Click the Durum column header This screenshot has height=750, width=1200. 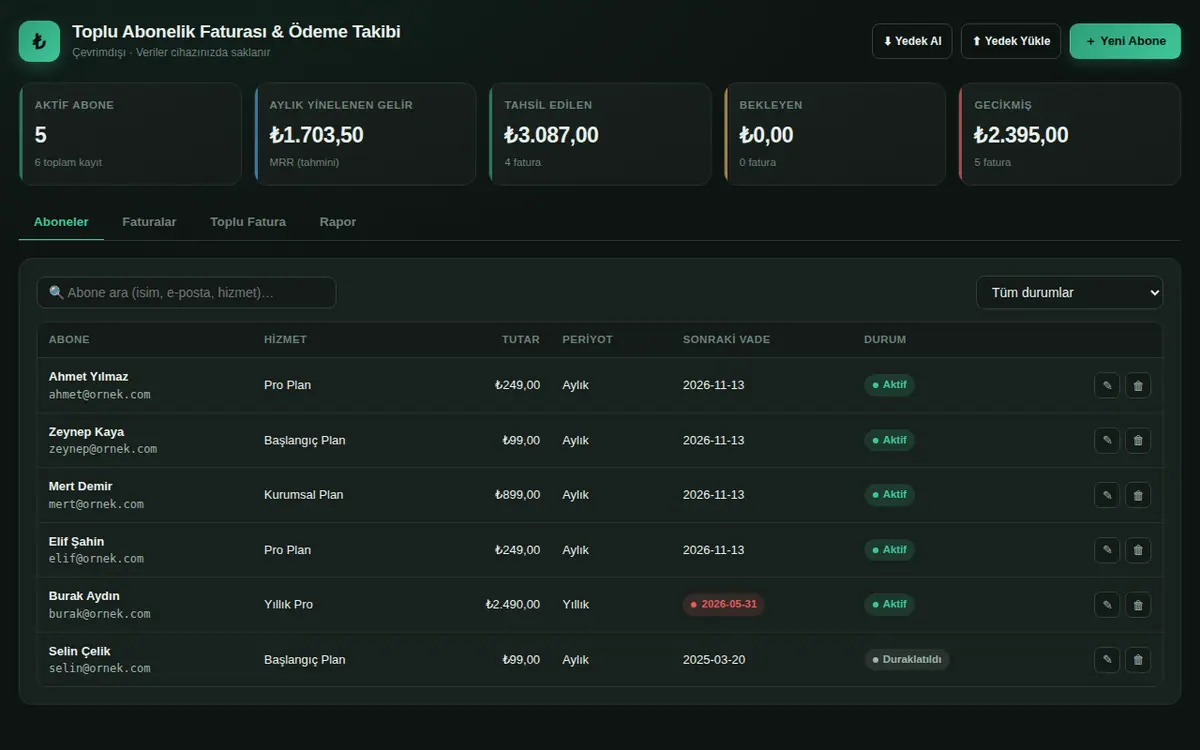pos(885,340)
